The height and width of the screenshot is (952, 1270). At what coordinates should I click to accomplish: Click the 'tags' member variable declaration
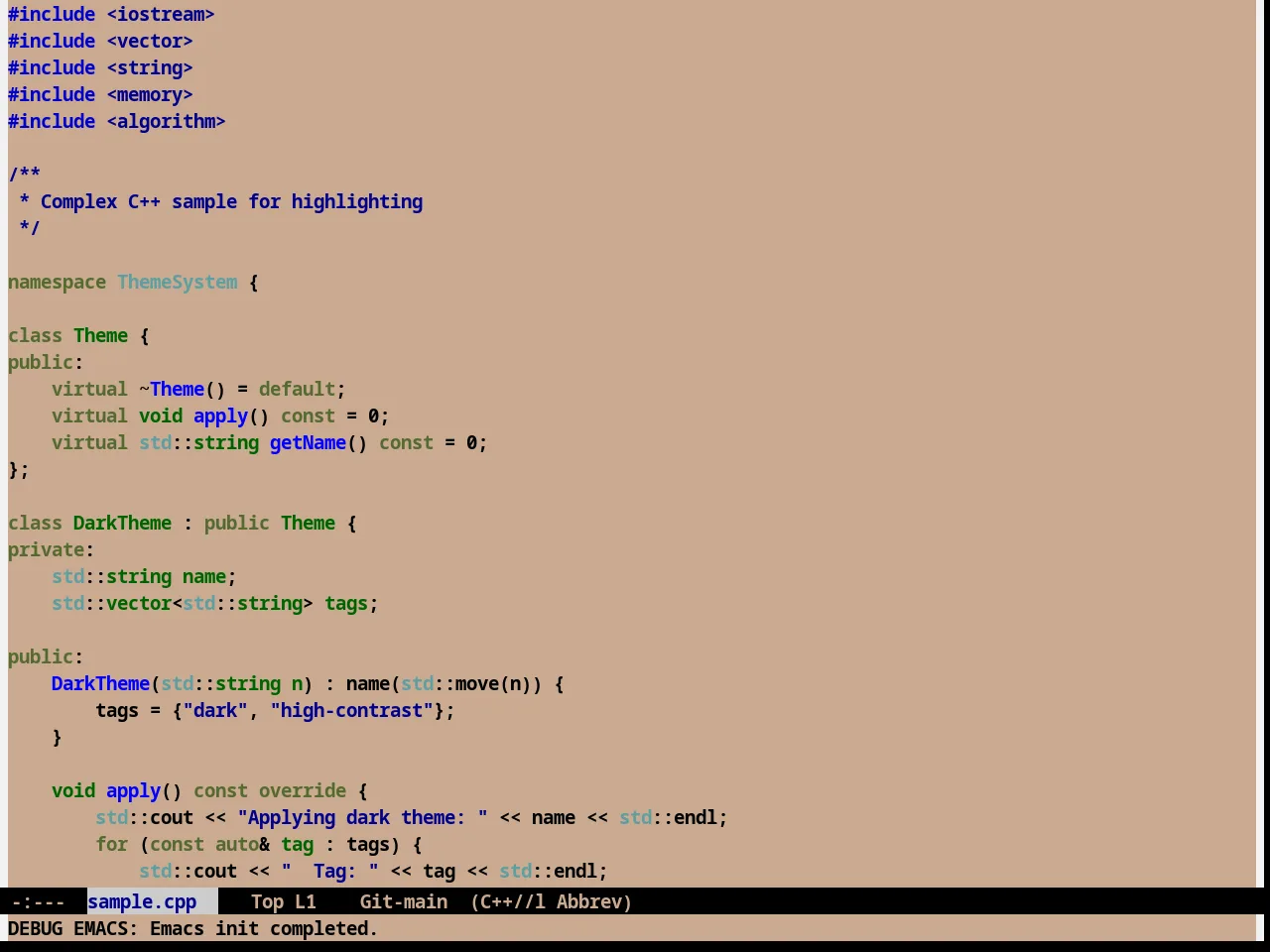346,603
